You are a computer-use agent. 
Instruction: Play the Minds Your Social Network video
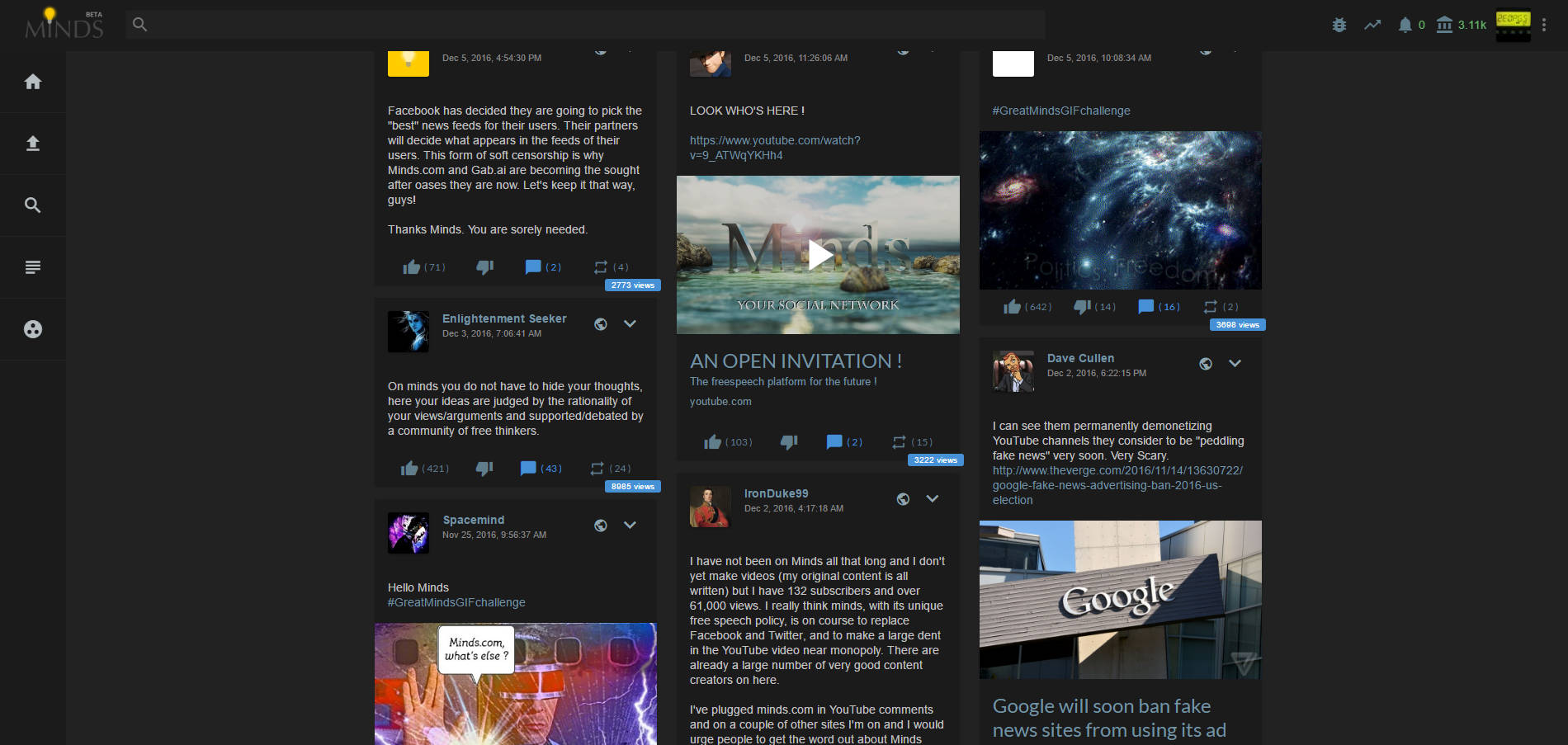(819, 255)
